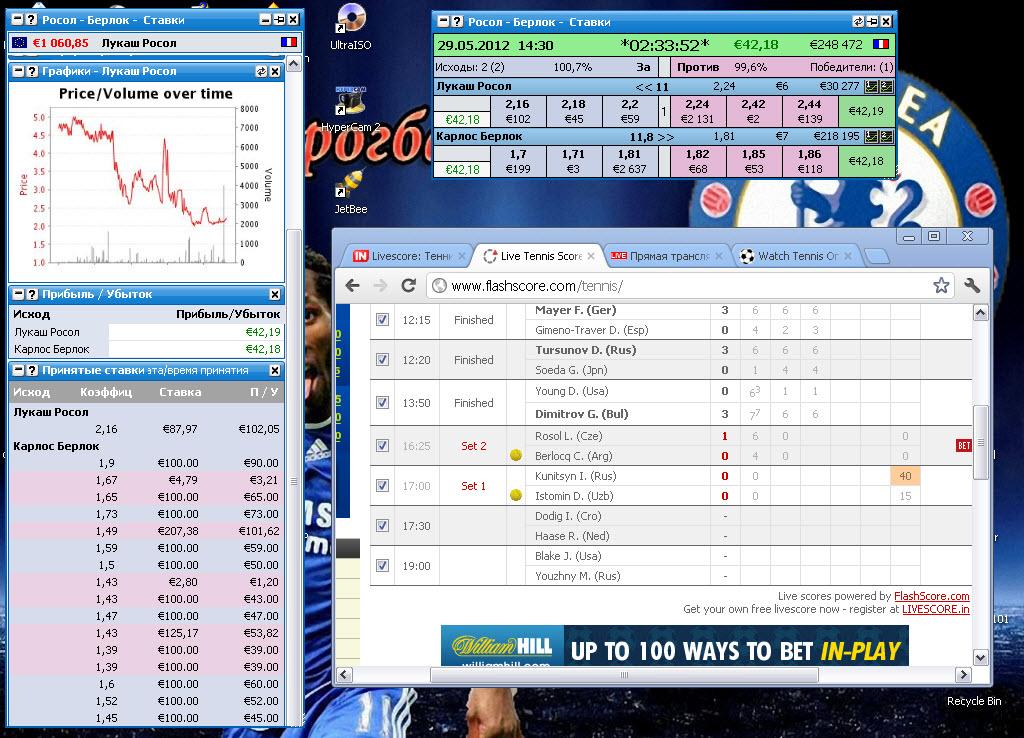Screen dimensions: 1024x738
Task: Open the Recycle Bin on desktop
Action: (x=974, y=701)
